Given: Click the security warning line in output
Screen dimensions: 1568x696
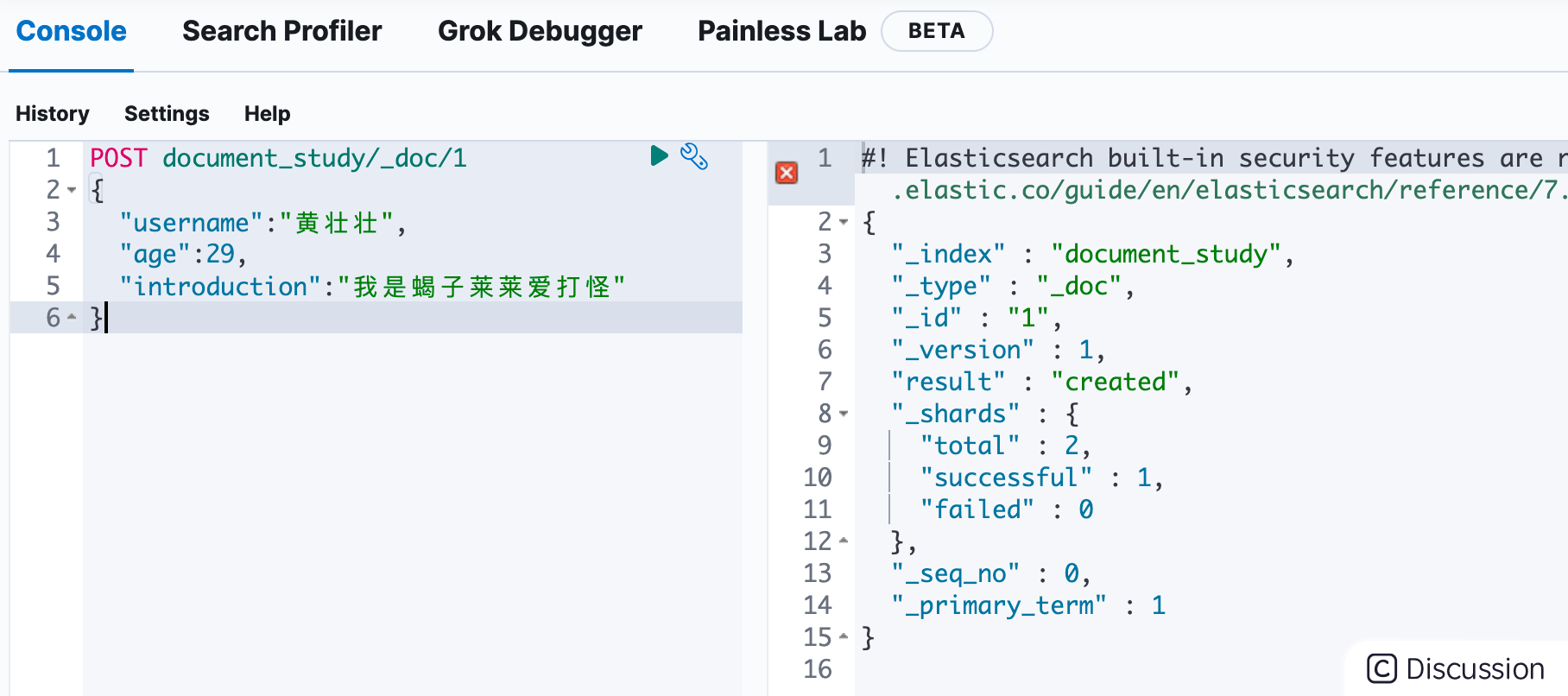Looking at the screenshot, I should (x=1214, y=158).
